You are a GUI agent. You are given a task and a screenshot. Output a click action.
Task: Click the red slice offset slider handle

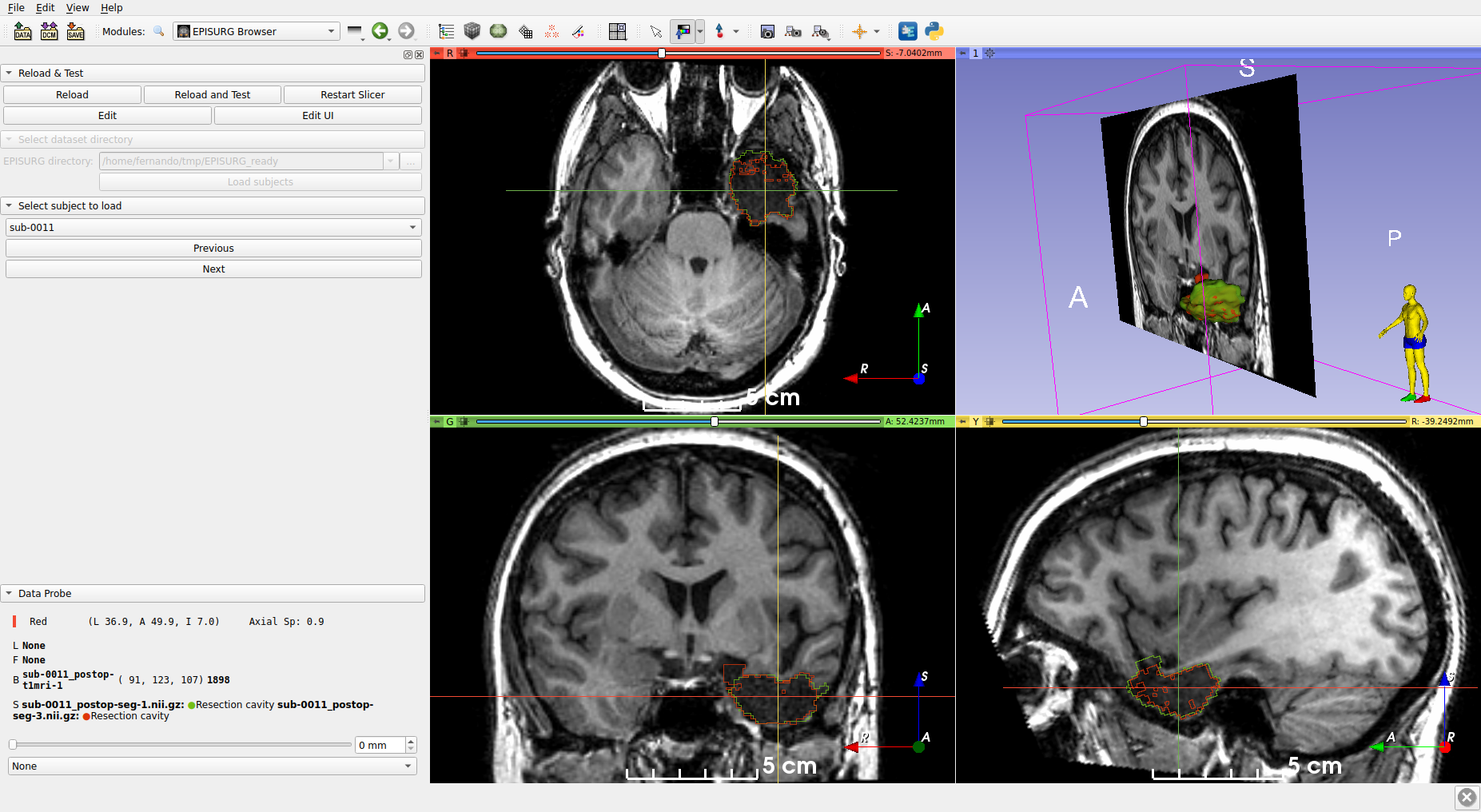662,53
